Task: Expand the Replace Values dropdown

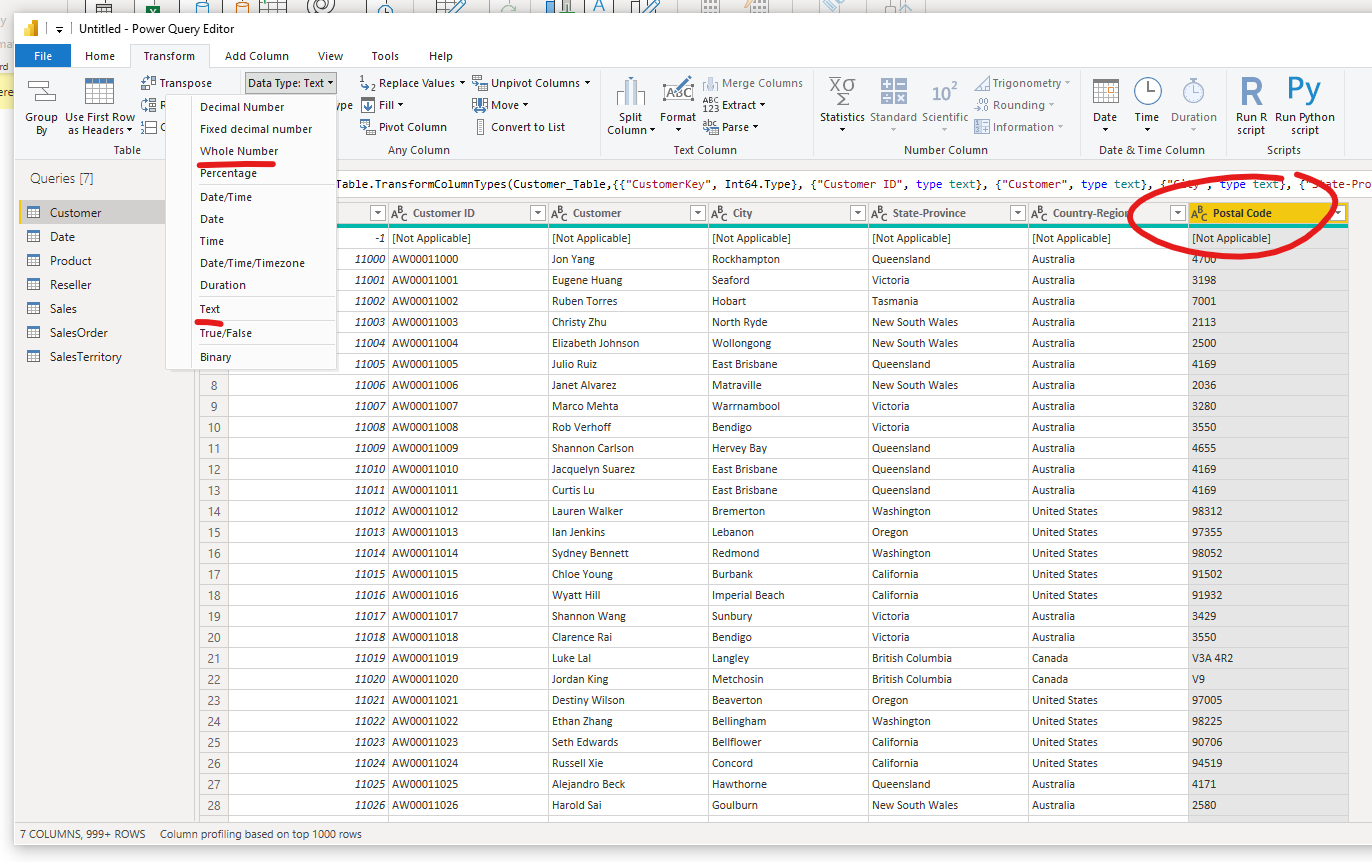Action: tap(461, 83)
